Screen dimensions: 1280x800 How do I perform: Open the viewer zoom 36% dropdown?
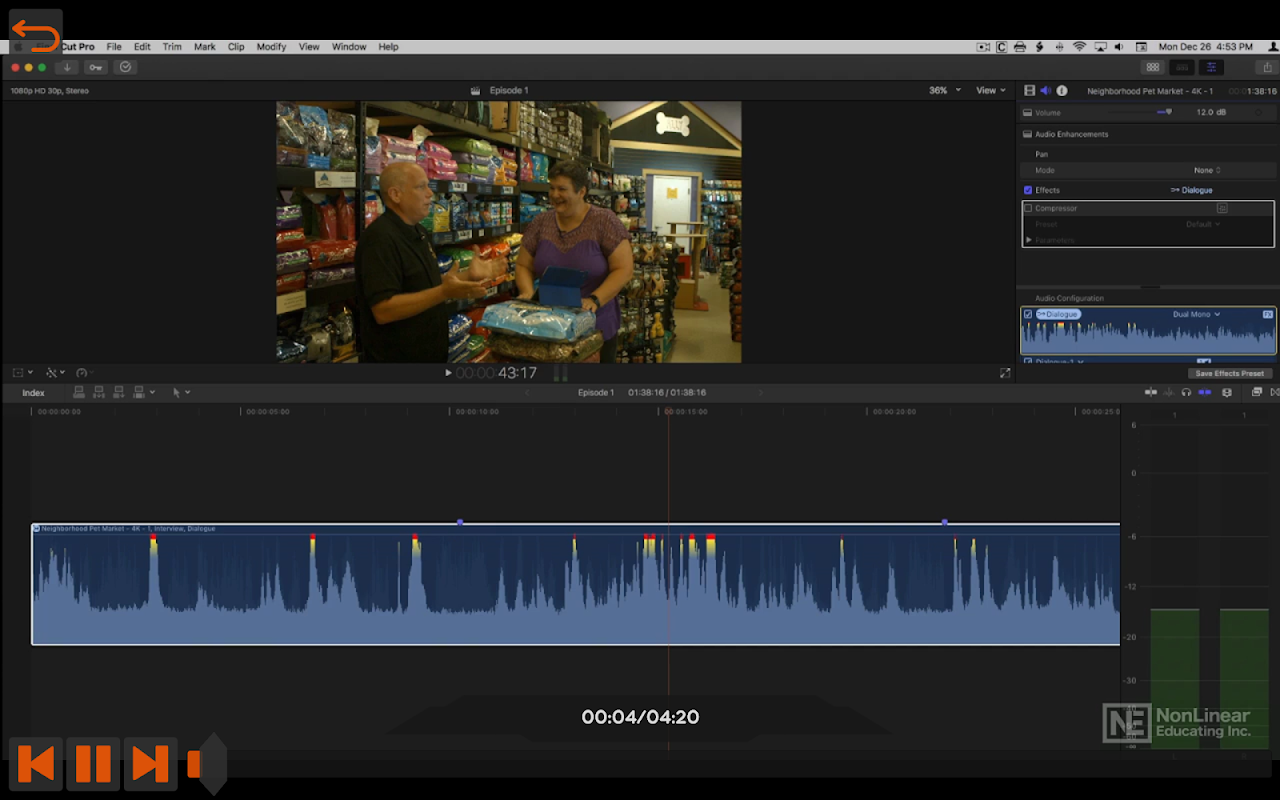[944, 90]
